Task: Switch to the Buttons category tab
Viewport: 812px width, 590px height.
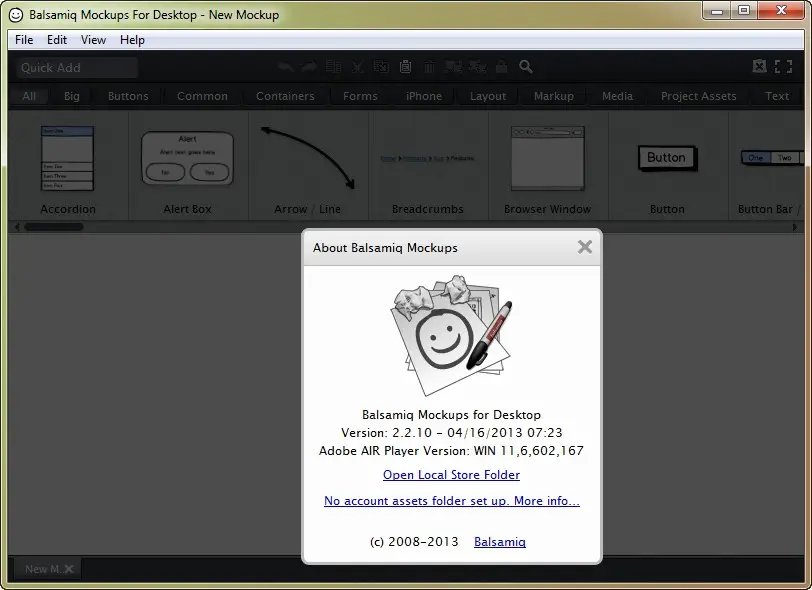Action: pos(128,96)
